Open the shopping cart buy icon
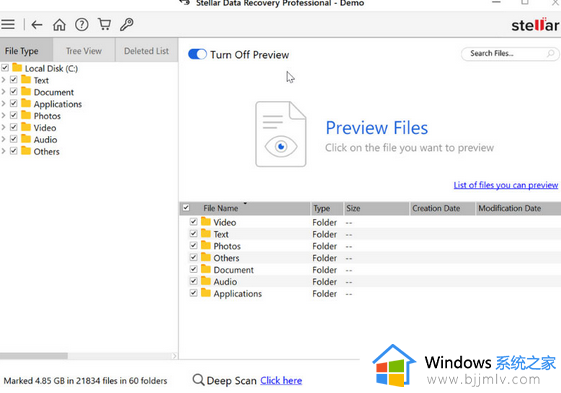This screenshot has height=393, width=561. (104, 24)
